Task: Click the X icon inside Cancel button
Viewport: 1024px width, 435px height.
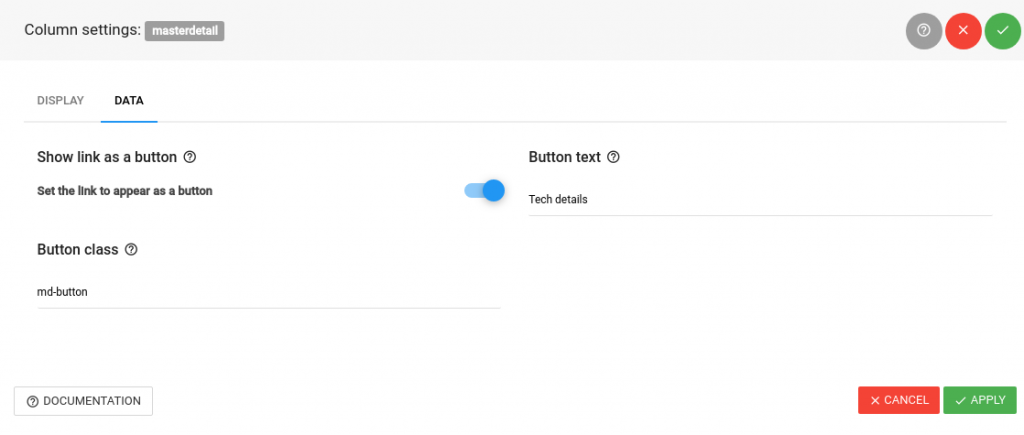Action: (876, 400)
